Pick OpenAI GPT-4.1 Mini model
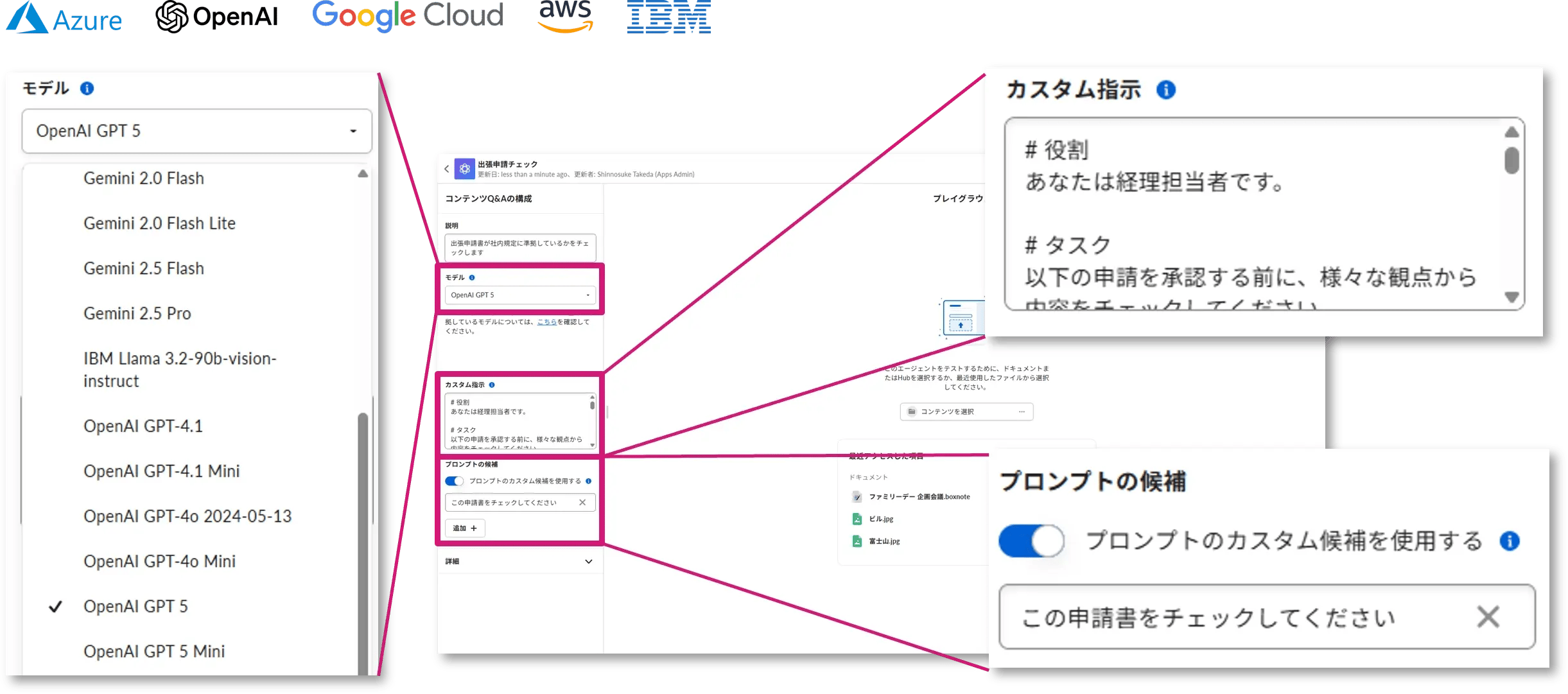 [x=161, y=471]
